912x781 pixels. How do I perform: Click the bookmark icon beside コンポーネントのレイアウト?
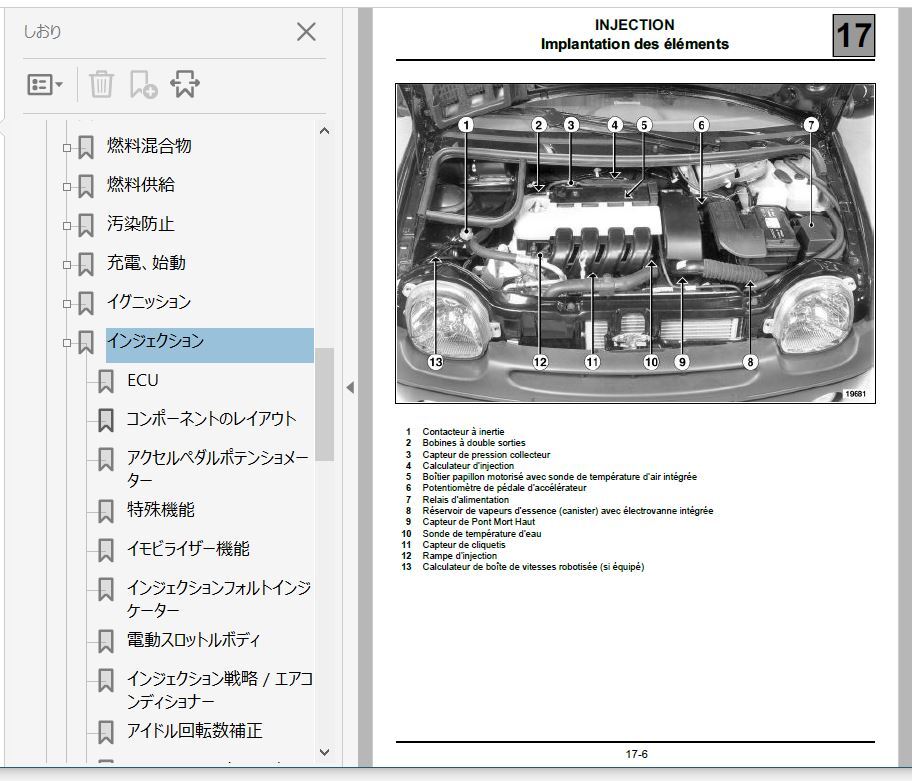click(106, 421)
